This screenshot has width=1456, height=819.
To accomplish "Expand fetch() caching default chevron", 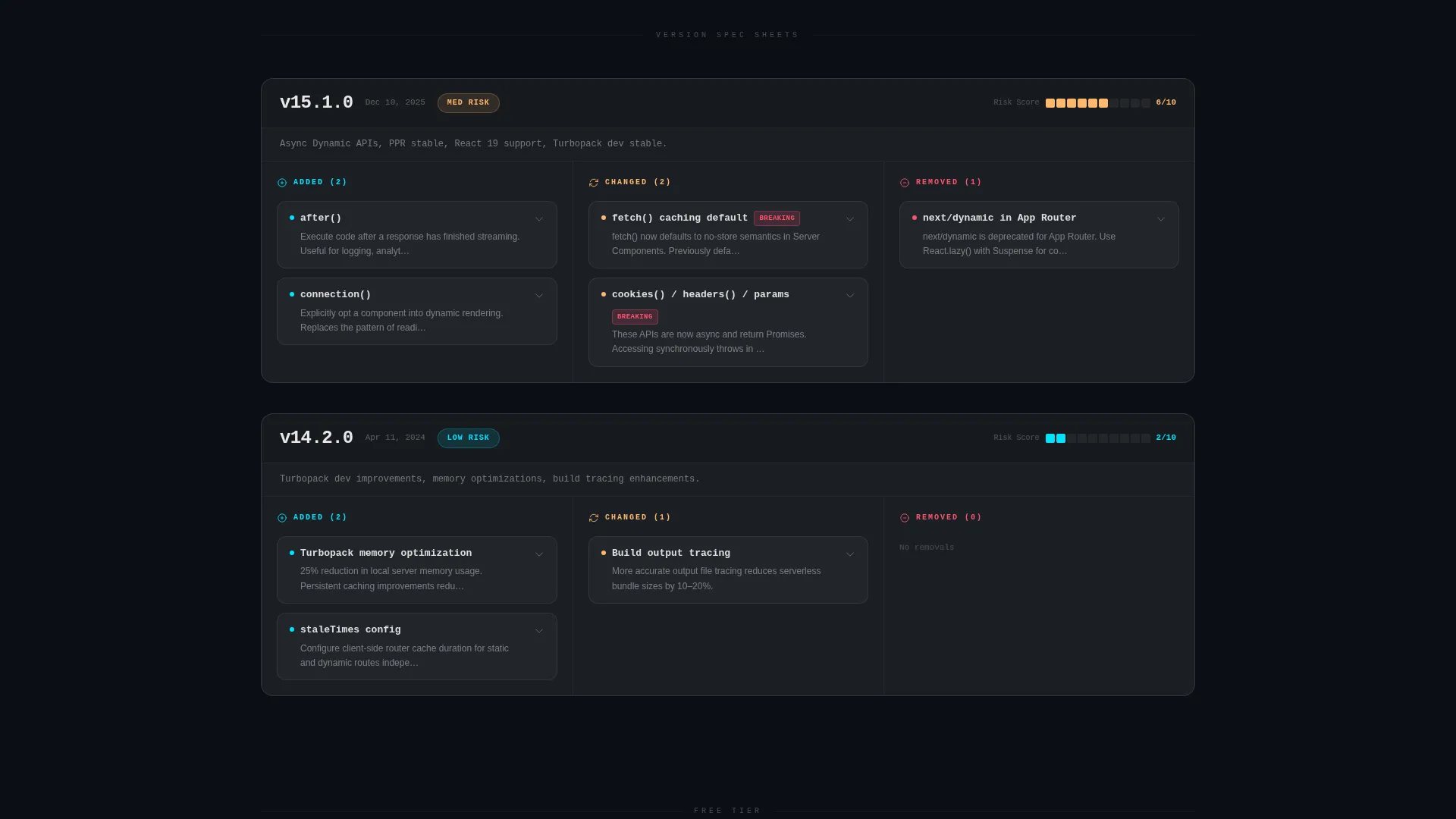I will (850, 219).
